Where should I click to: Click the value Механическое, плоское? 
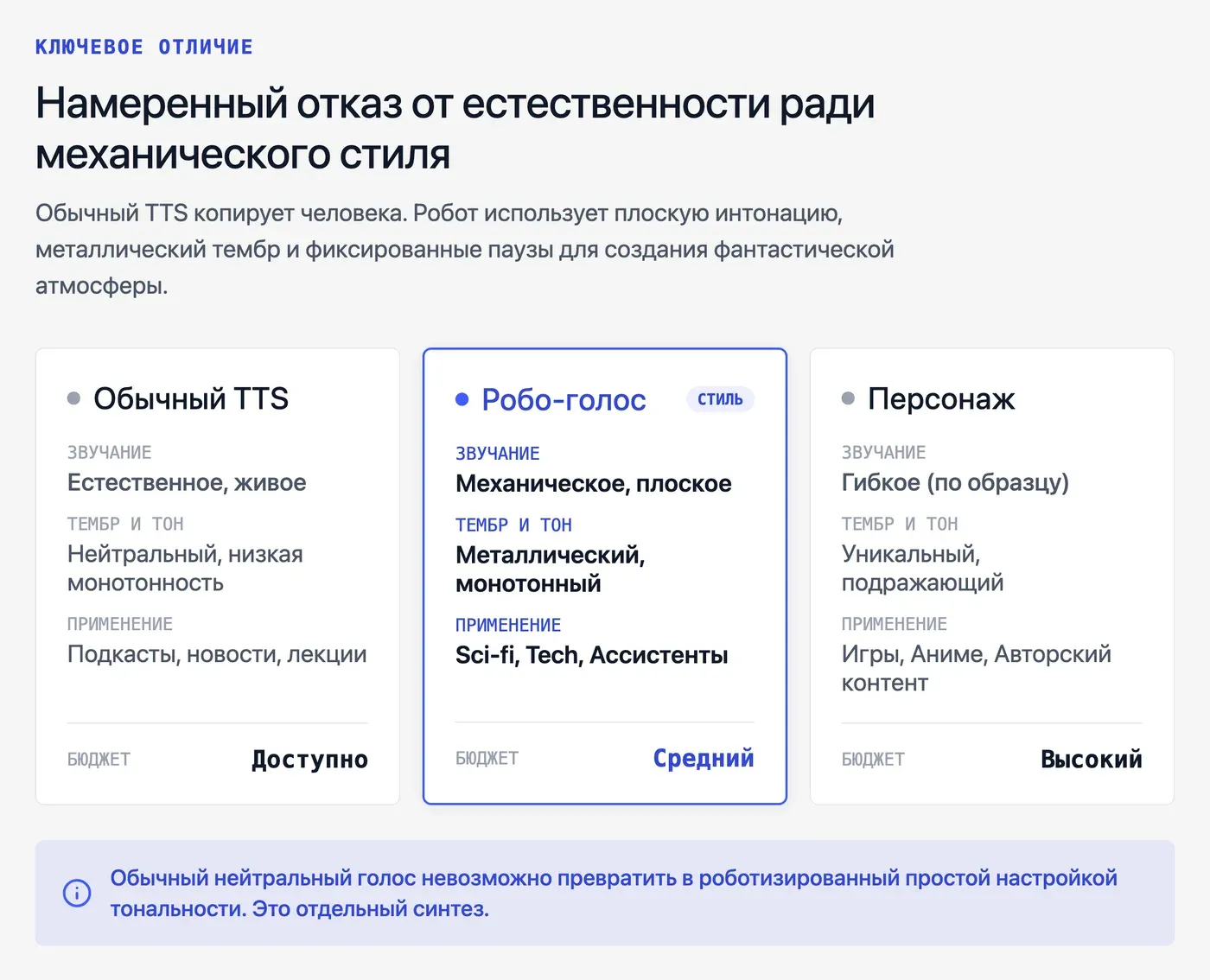tap(594, 483)
